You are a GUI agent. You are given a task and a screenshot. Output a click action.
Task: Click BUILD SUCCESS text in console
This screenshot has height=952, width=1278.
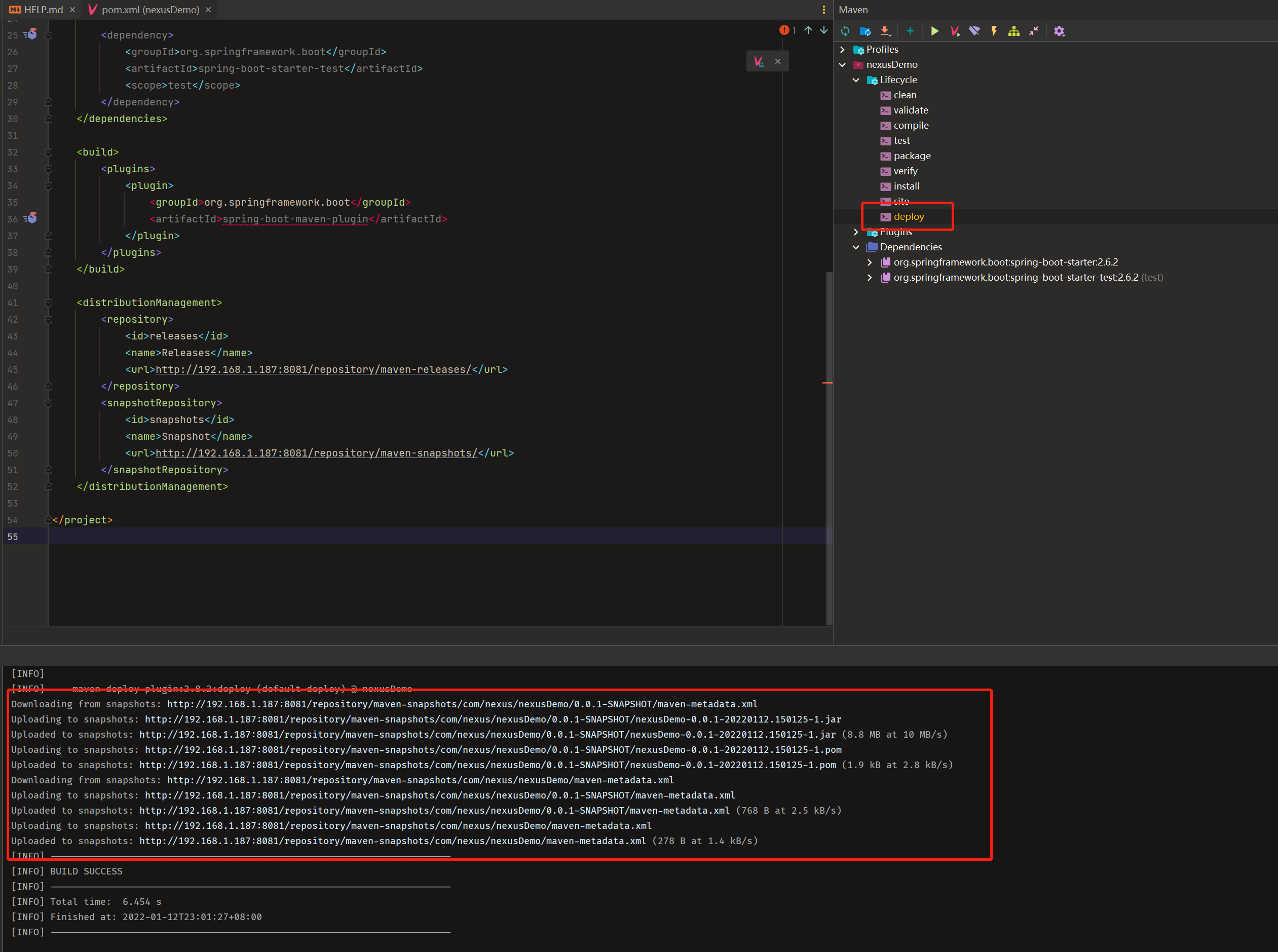[x=86, y=871]
